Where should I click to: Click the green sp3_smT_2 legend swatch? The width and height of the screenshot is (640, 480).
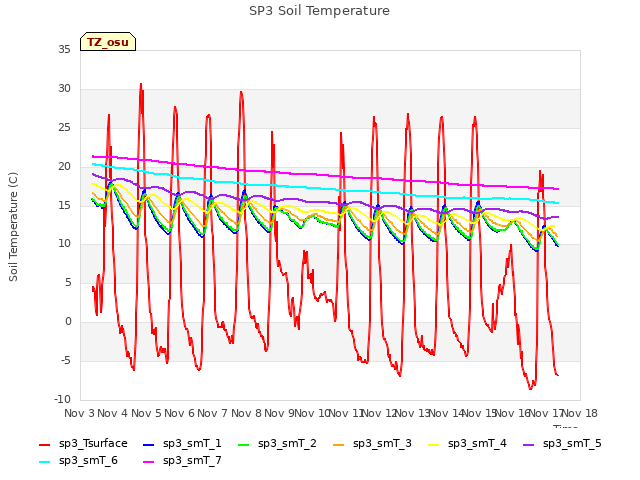pos(244,445)
